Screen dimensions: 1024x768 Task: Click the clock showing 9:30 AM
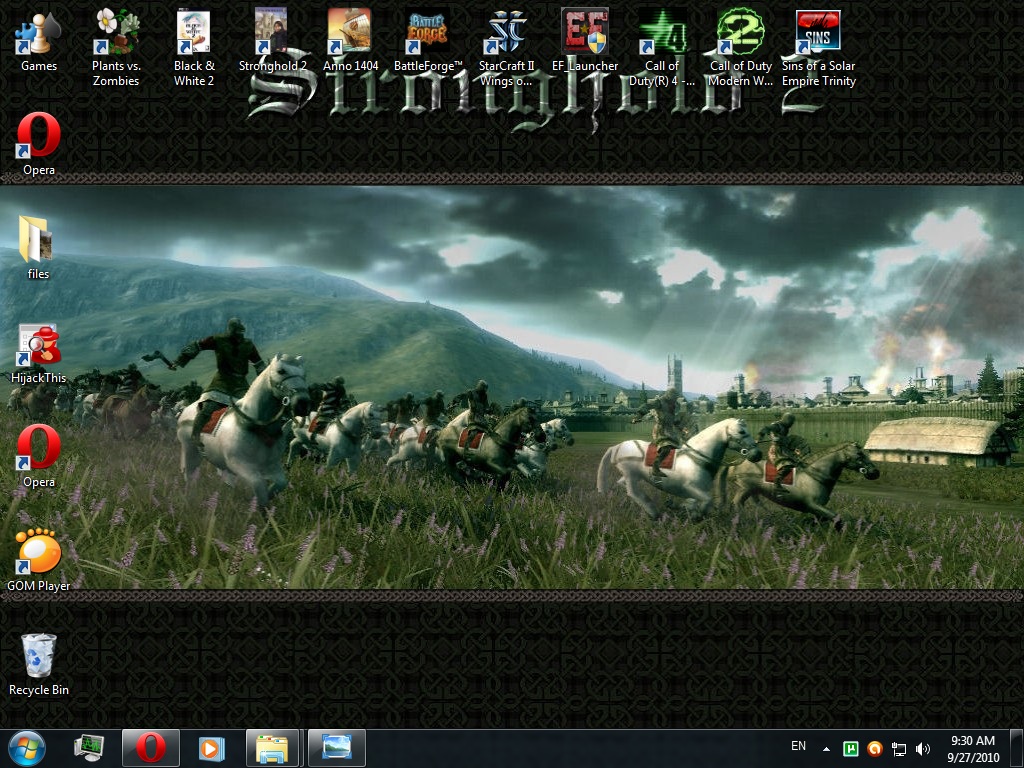[973, 749]
